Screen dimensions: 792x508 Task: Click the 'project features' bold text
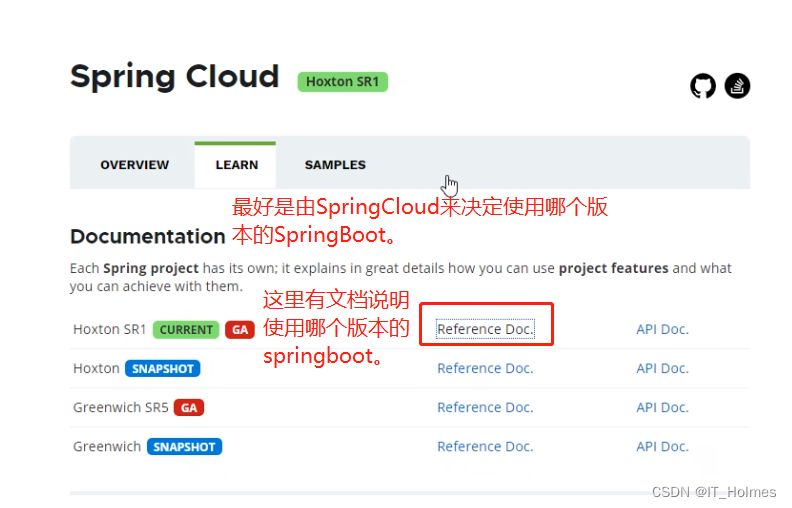click(613, 268)
